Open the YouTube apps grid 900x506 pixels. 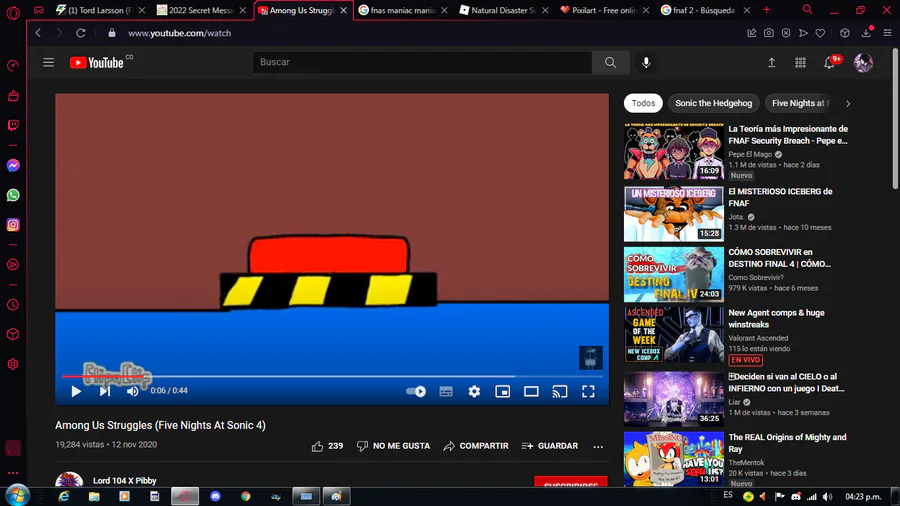pos(800,63)
